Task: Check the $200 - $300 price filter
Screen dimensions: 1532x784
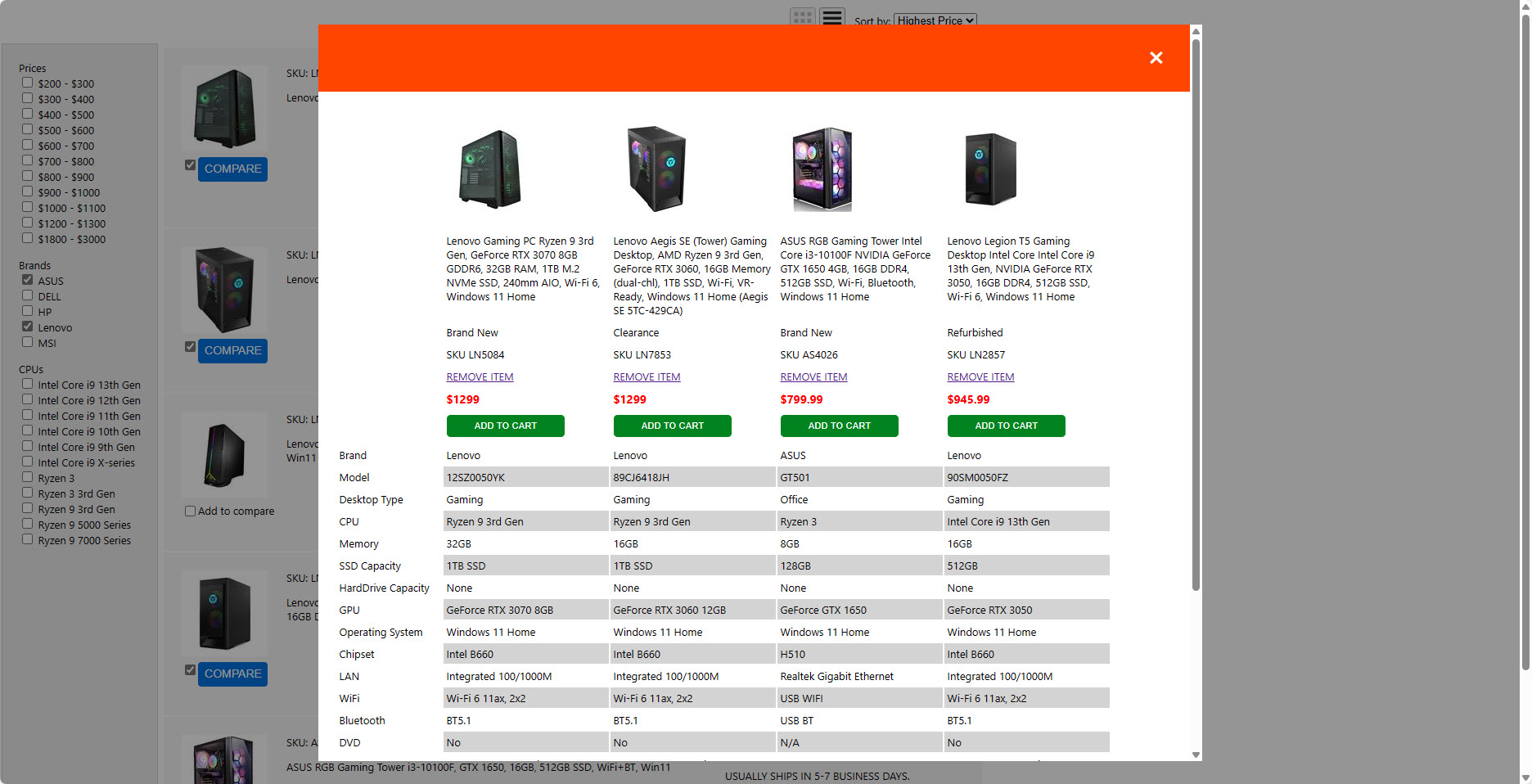Action: tap(28, 83)
